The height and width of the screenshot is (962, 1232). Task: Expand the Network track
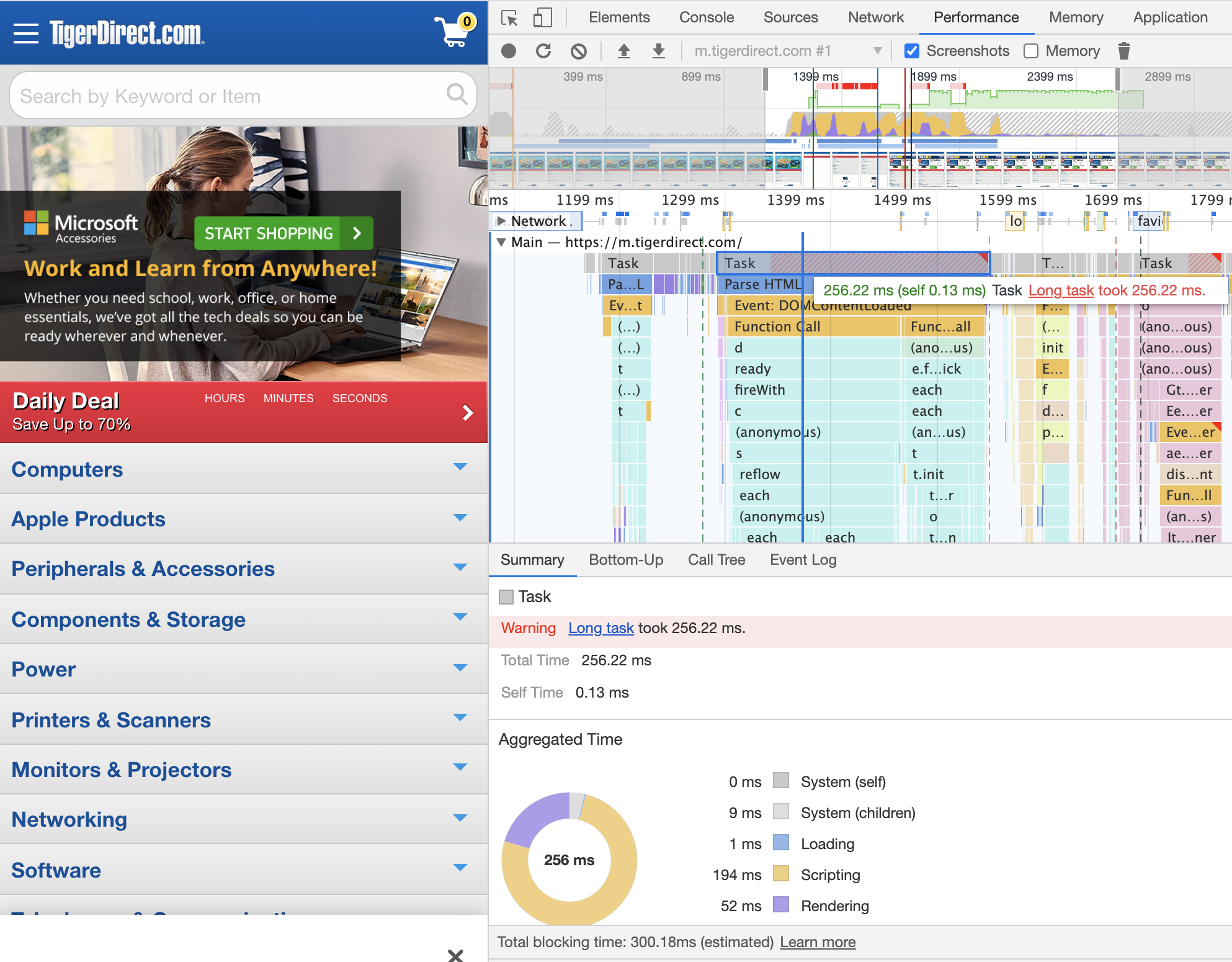click(501, 221)
